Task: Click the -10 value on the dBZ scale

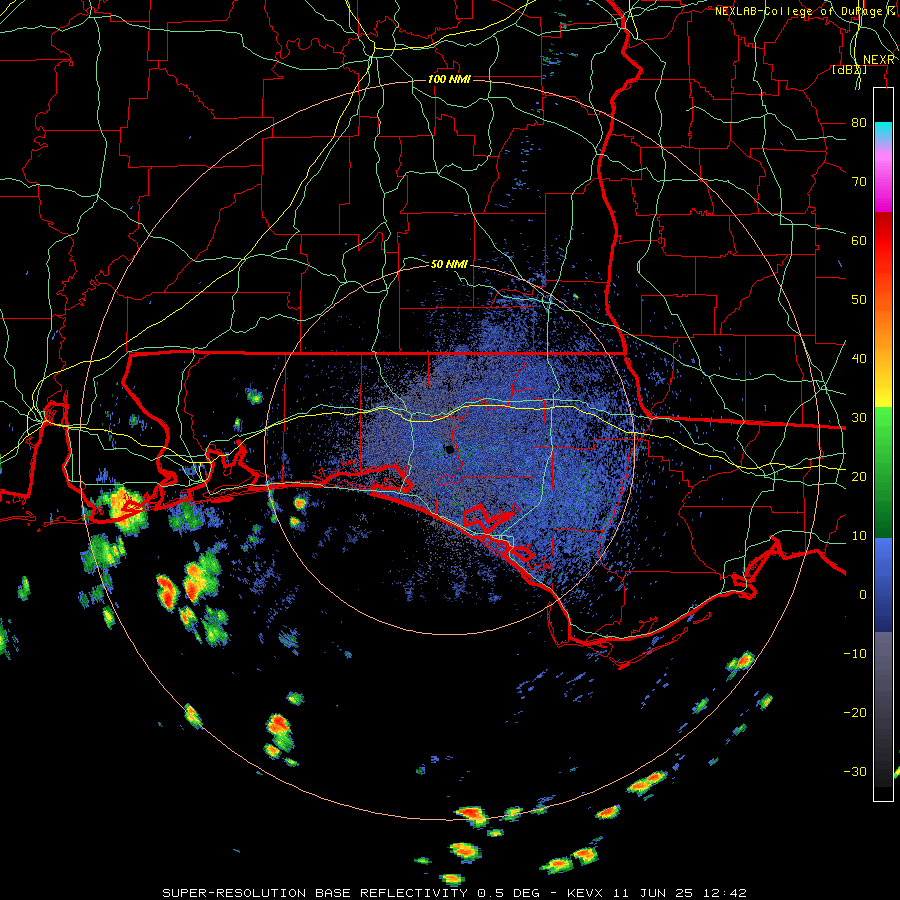Action: pos(855,653)
